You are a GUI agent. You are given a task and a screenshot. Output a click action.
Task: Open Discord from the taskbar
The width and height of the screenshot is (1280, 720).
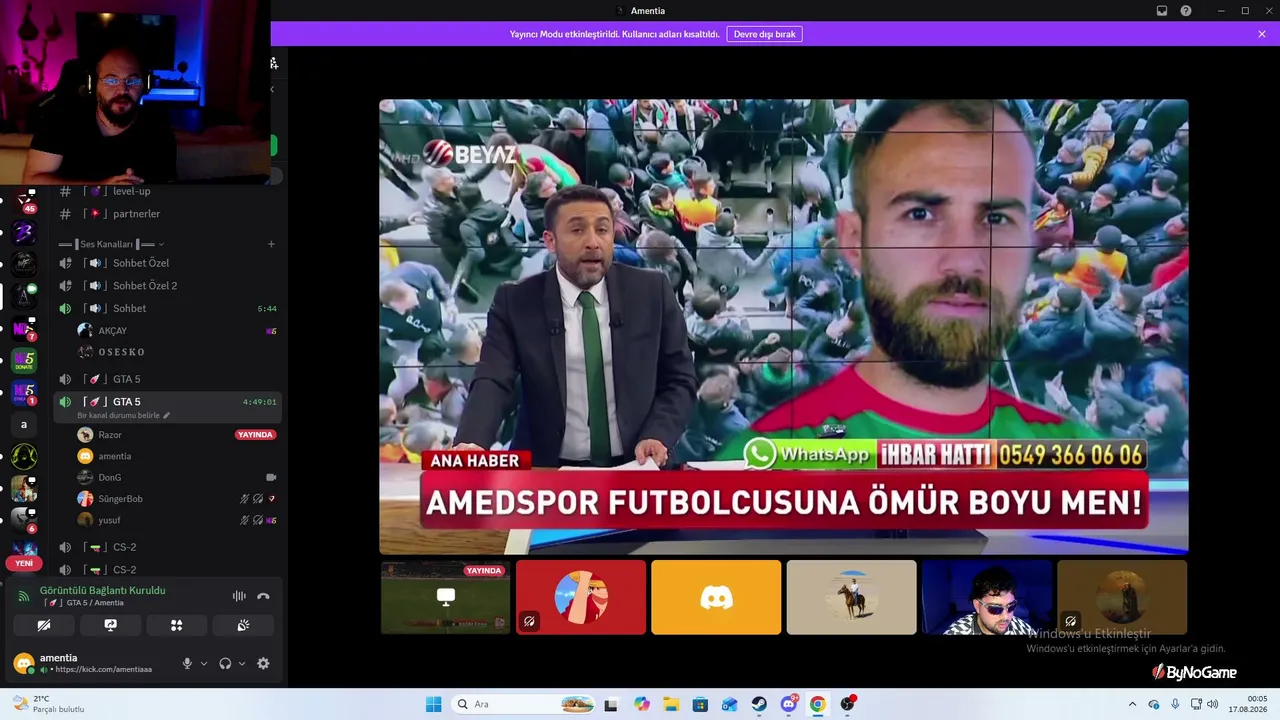[x=789, y=704]
